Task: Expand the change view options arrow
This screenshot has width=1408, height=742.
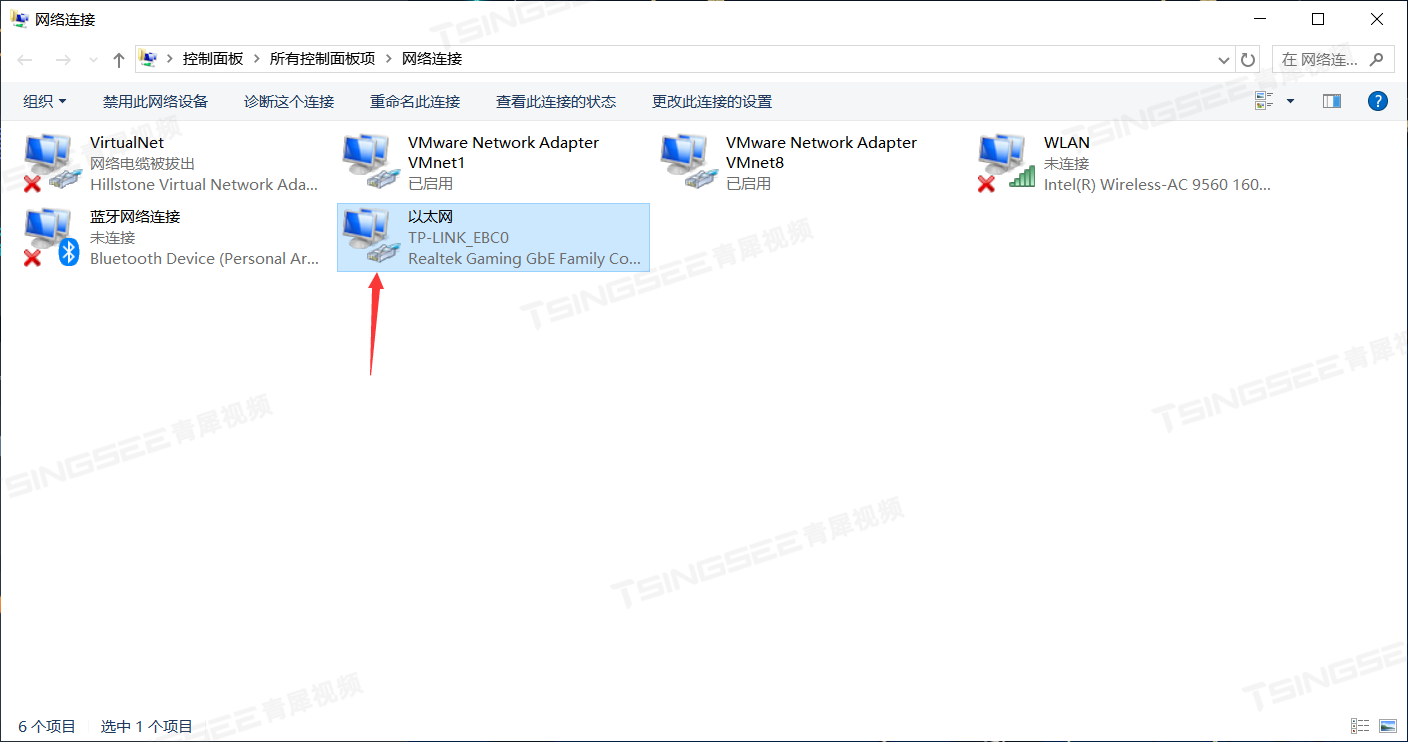Action: pos(1290,101)
